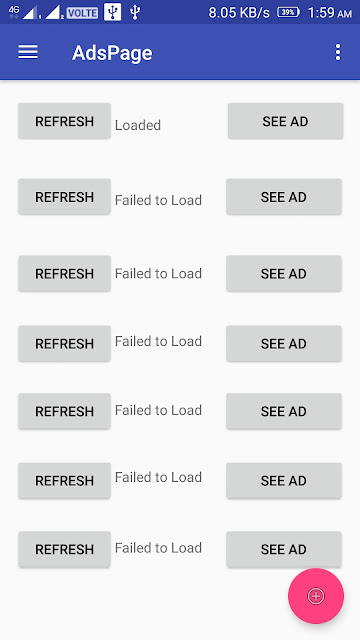Click the last row SEE AD button
This screenshot has height=640, width=360.
click(284, 549)
